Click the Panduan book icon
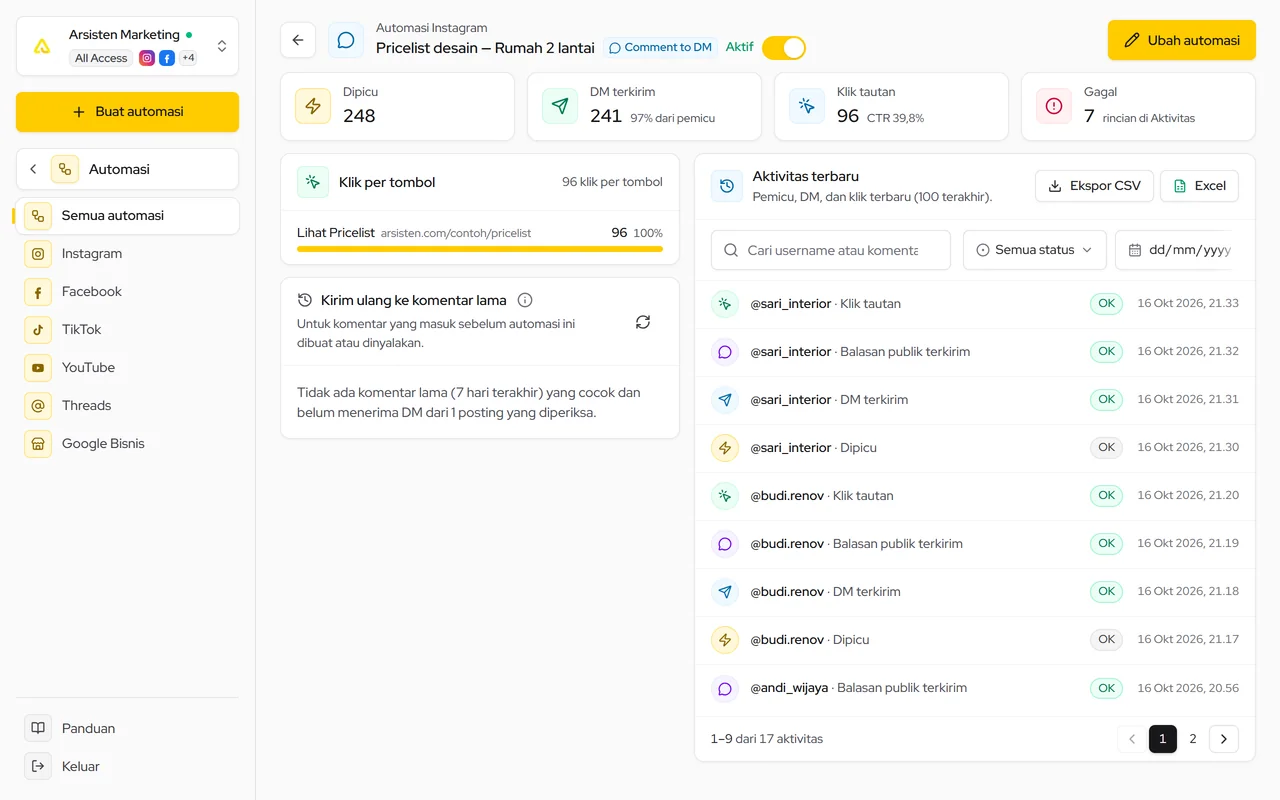The image size is (1280, 800). (x=38, y=728)
